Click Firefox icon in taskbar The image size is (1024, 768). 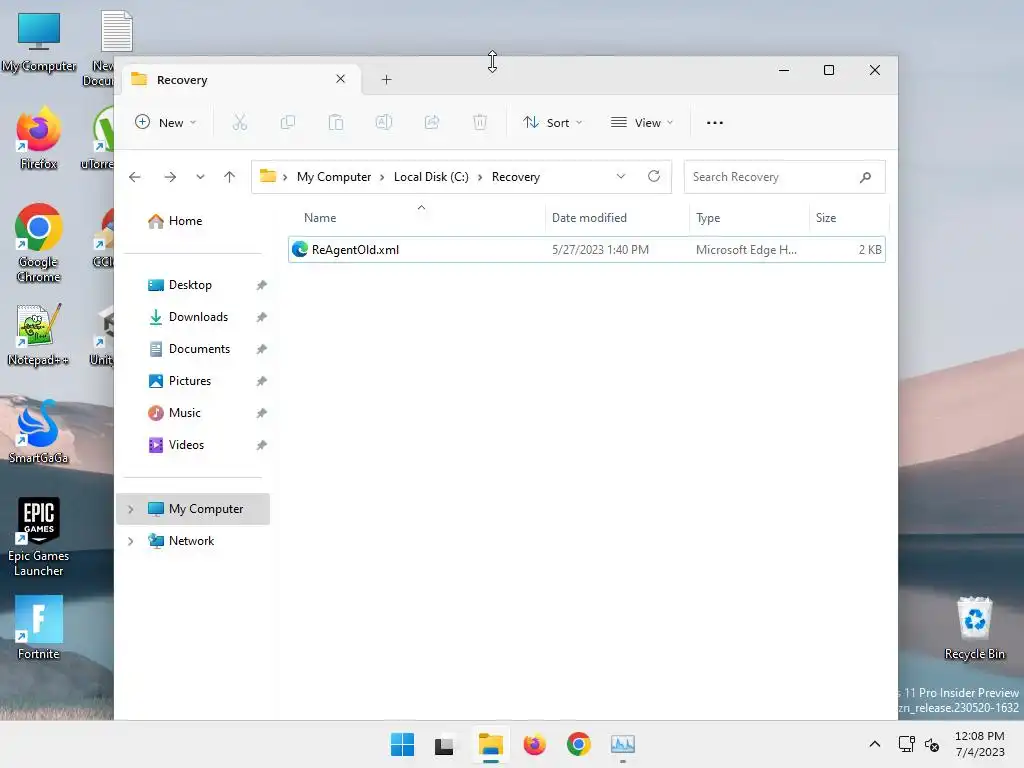(534, 744)
